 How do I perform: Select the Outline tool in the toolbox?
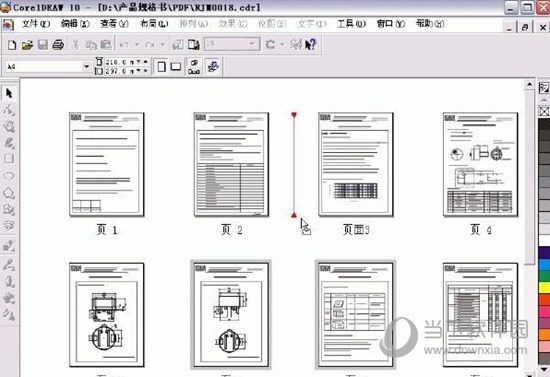click(x=9, y=281)
